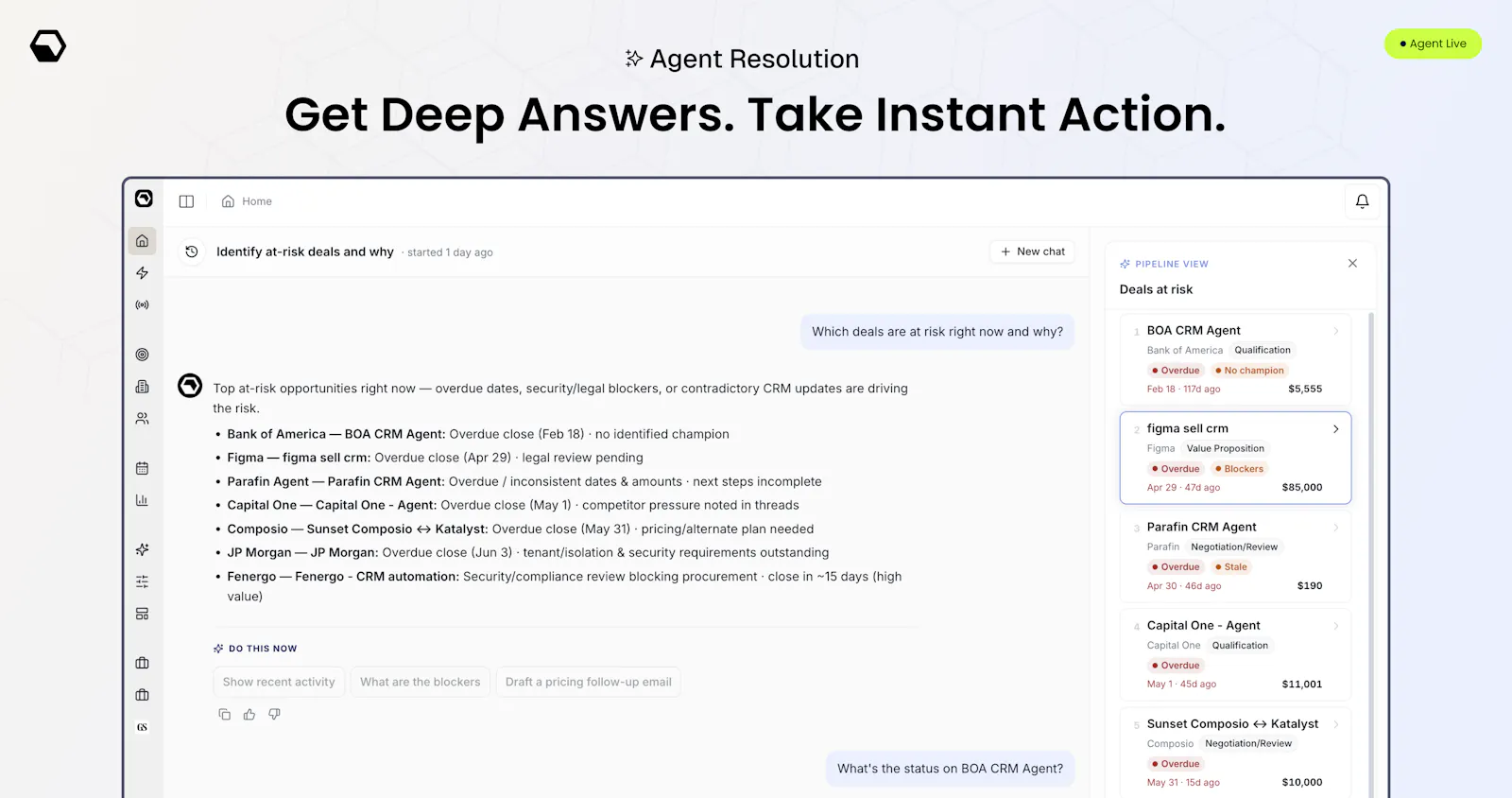
Task: Click the app logo atop the sidebar
Action: click(x=144, y=199)
